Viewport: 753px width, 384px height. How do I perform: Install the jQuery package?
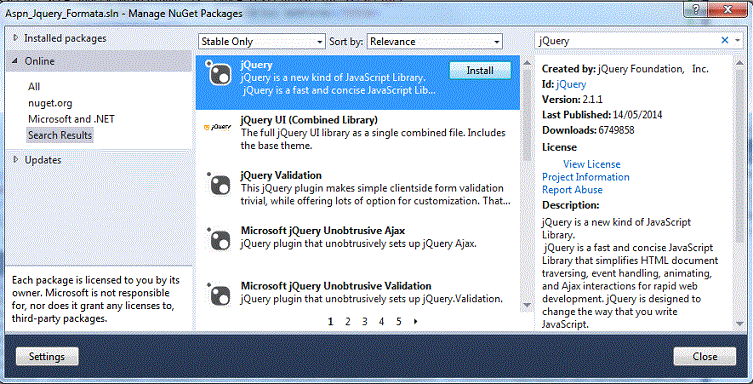[480, 71]
